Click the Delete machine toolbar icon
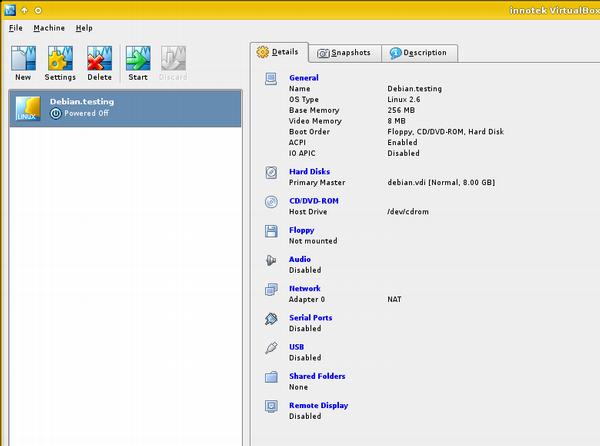 pyautogui.click(x=99, y=58)
